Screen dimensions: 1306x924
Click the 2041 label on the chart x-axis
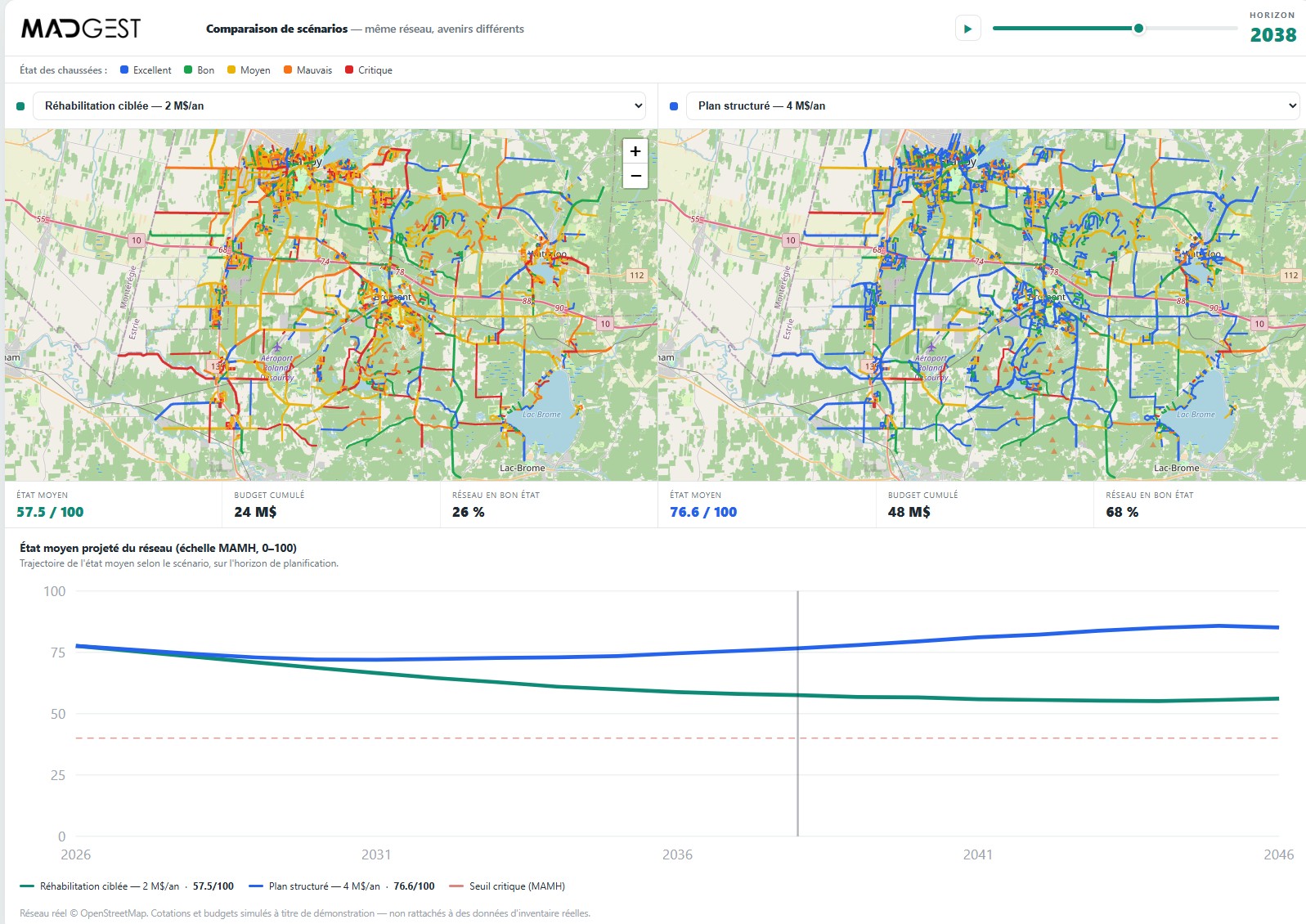[978, 854]
